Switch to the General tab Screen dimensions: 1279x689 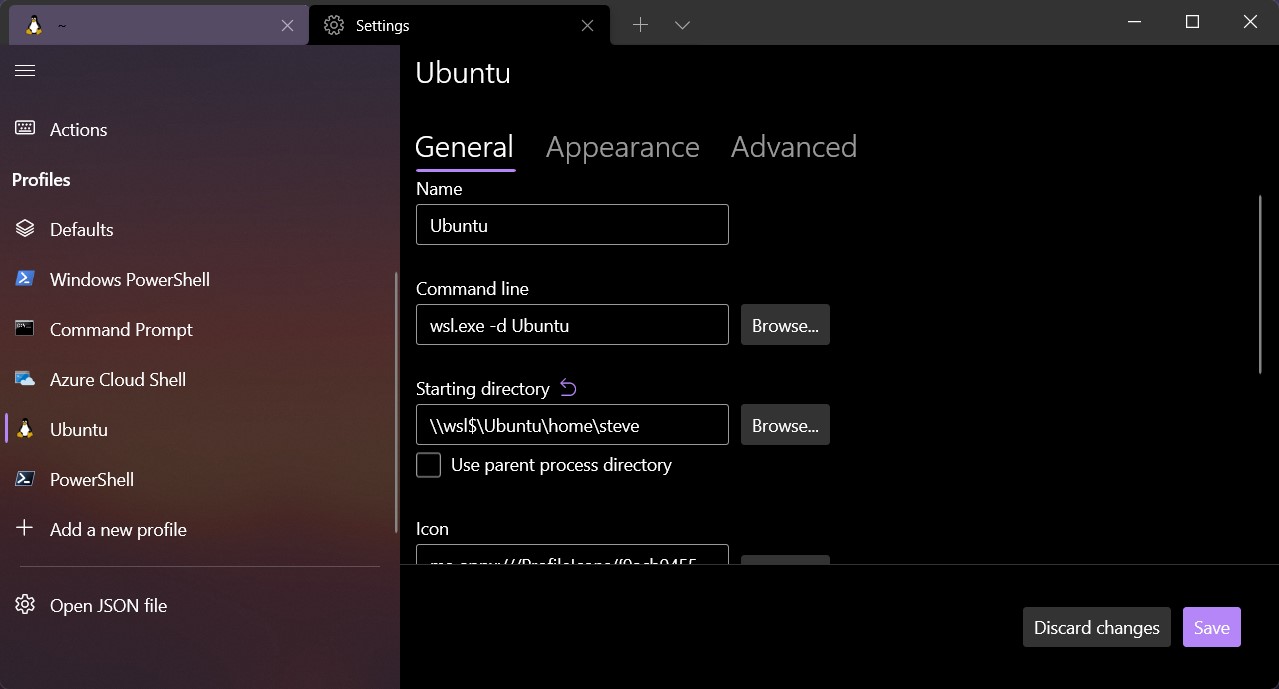464,147
